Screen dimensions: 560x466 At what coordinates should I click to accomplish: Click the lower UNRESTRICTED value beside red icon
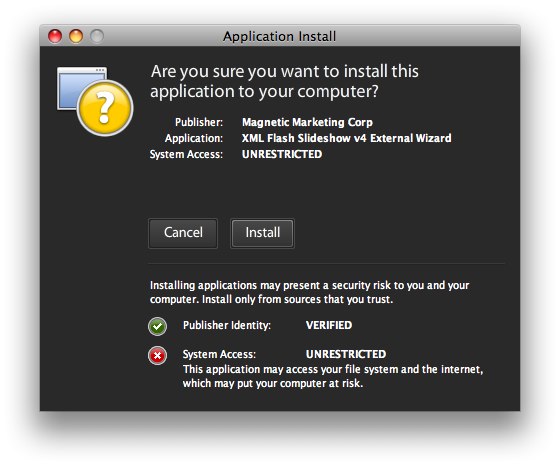[346, 354]
